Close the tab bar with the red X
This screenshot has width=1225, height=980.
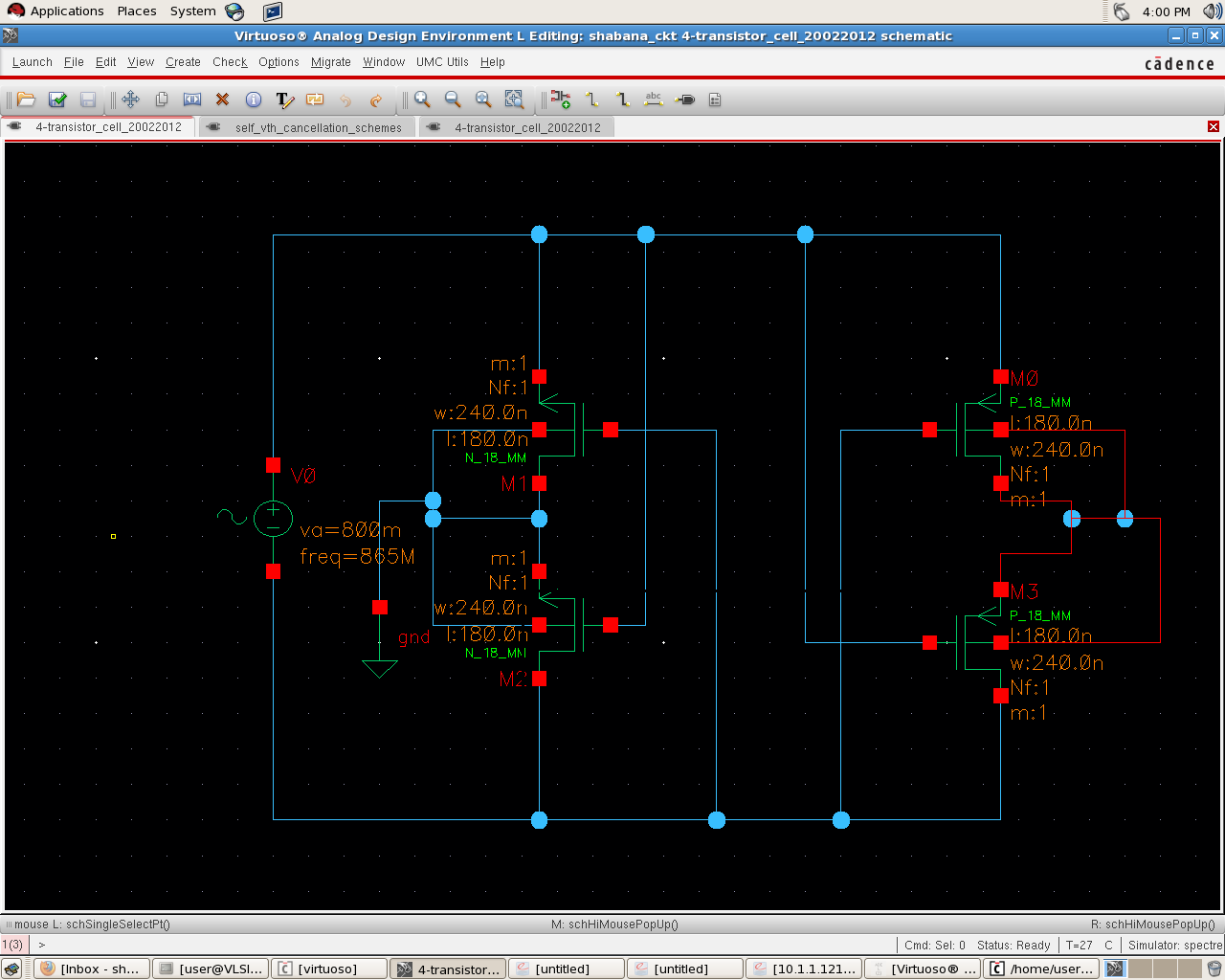coord(1214,125)
